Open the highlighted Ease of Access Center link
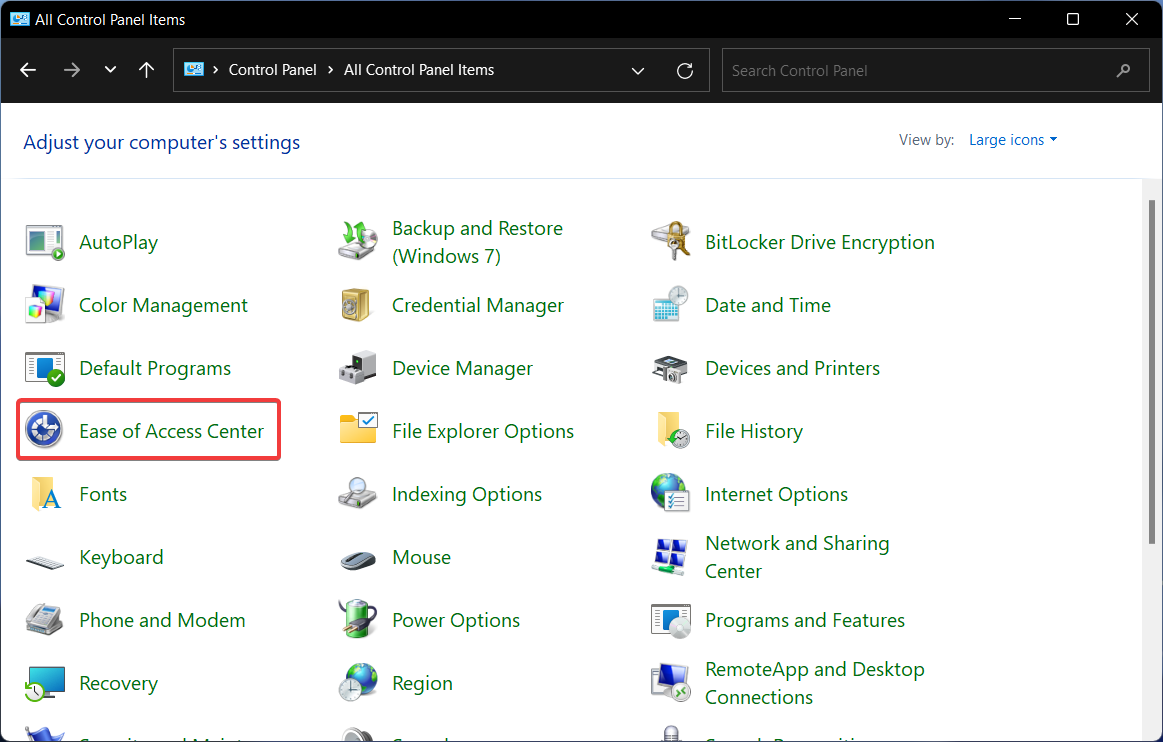 click(172, 430)
